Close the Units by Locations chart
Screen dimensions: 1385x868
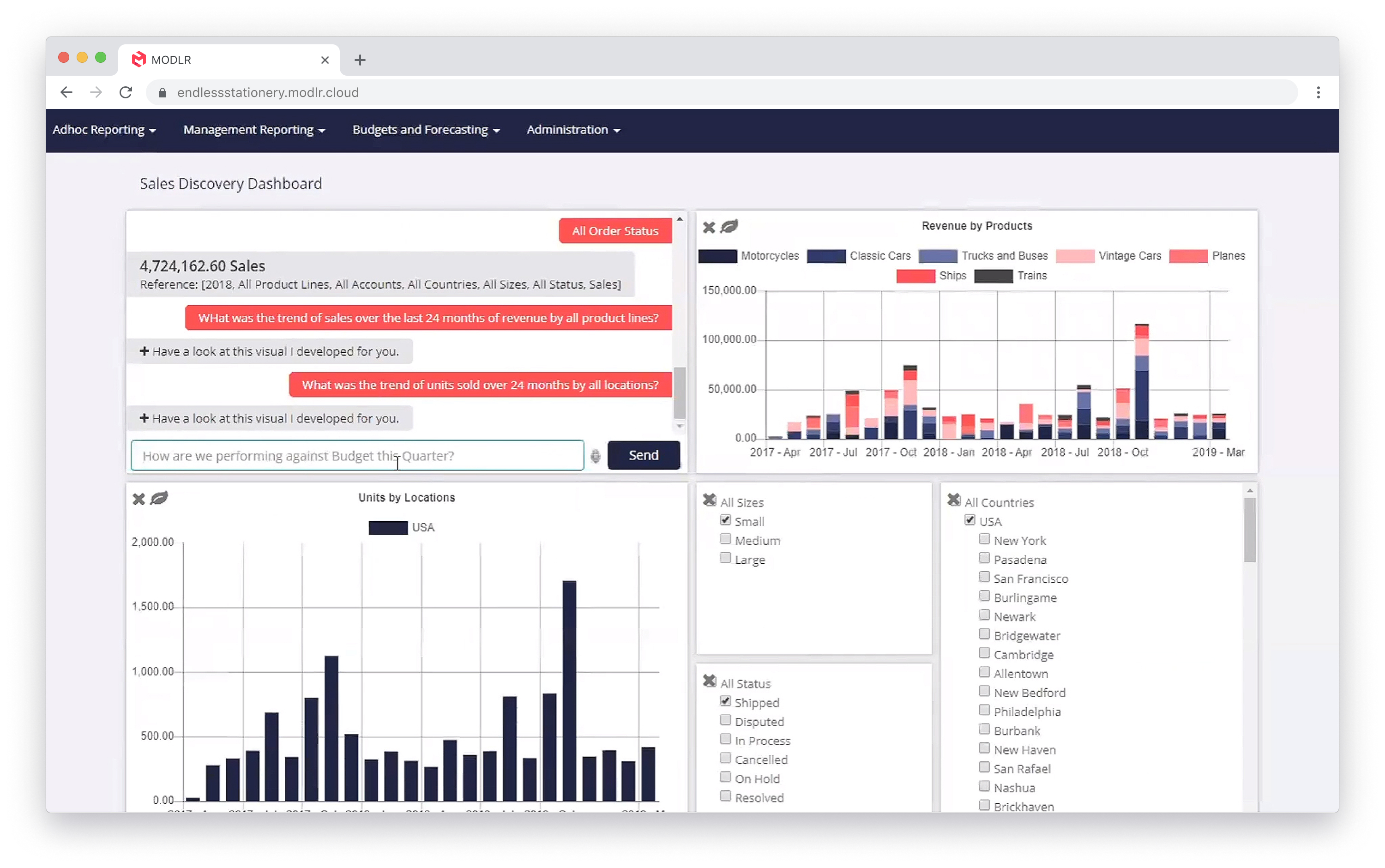(138, 499)
